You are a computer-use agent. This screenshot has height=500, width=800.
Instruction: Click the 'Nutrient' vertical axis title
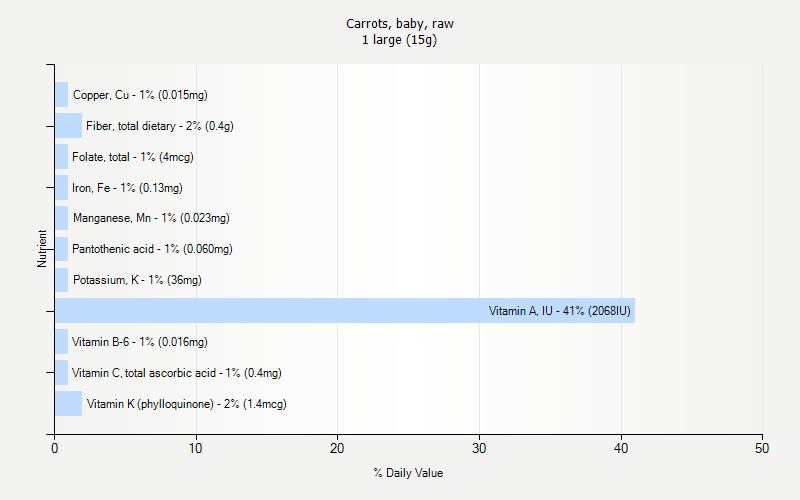pos(42,249)
